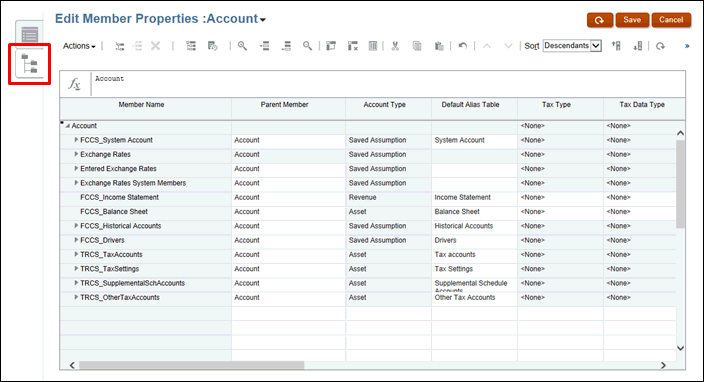Collapse the Account root member

pyautogui.click(x=67, y=126)
